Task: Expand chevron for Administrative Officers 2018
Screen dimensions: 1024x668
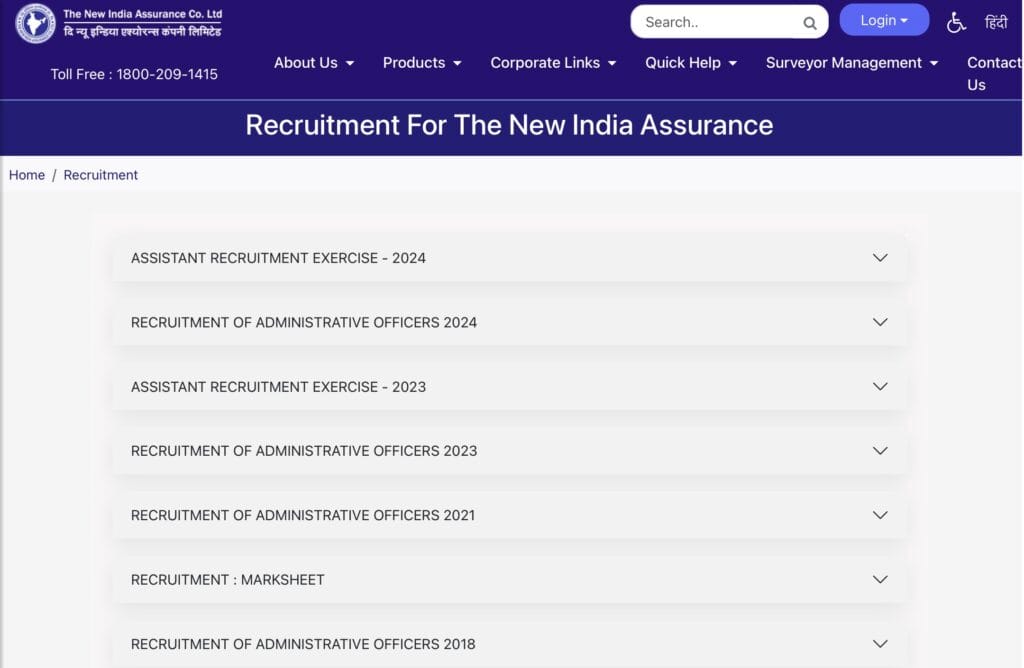Action: 880,644
